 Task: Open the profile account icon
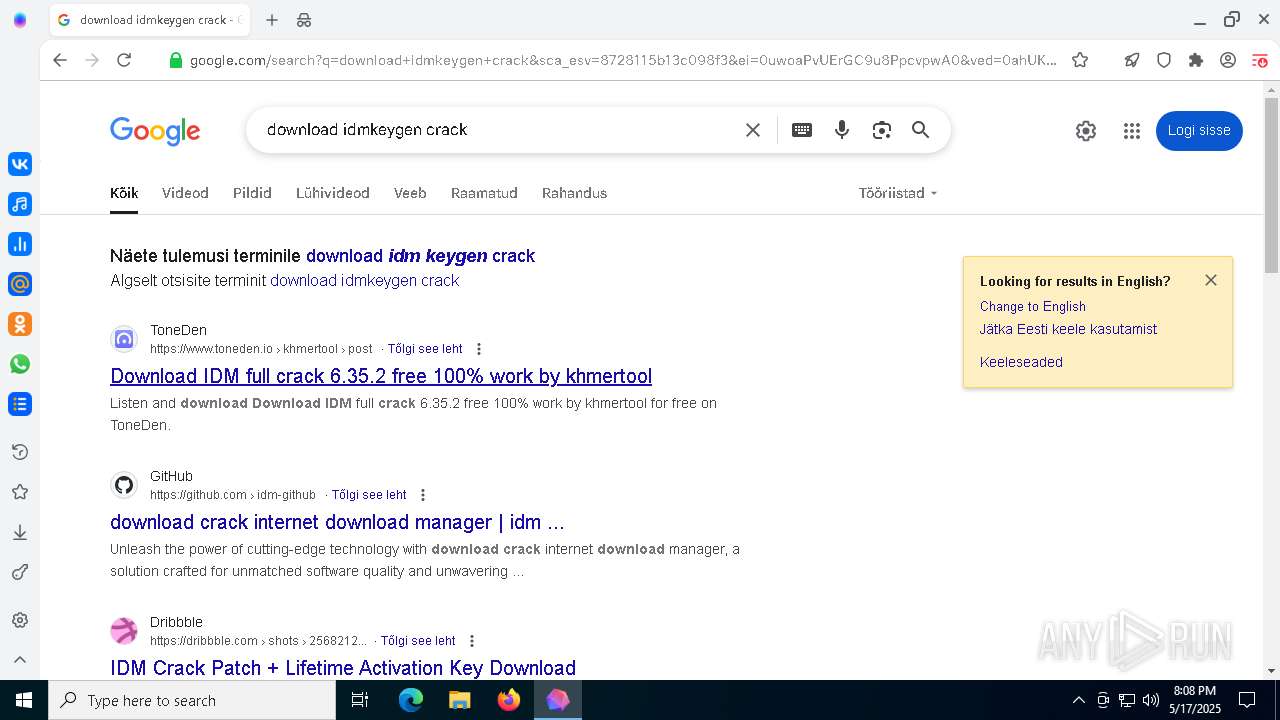(1228, 60)
